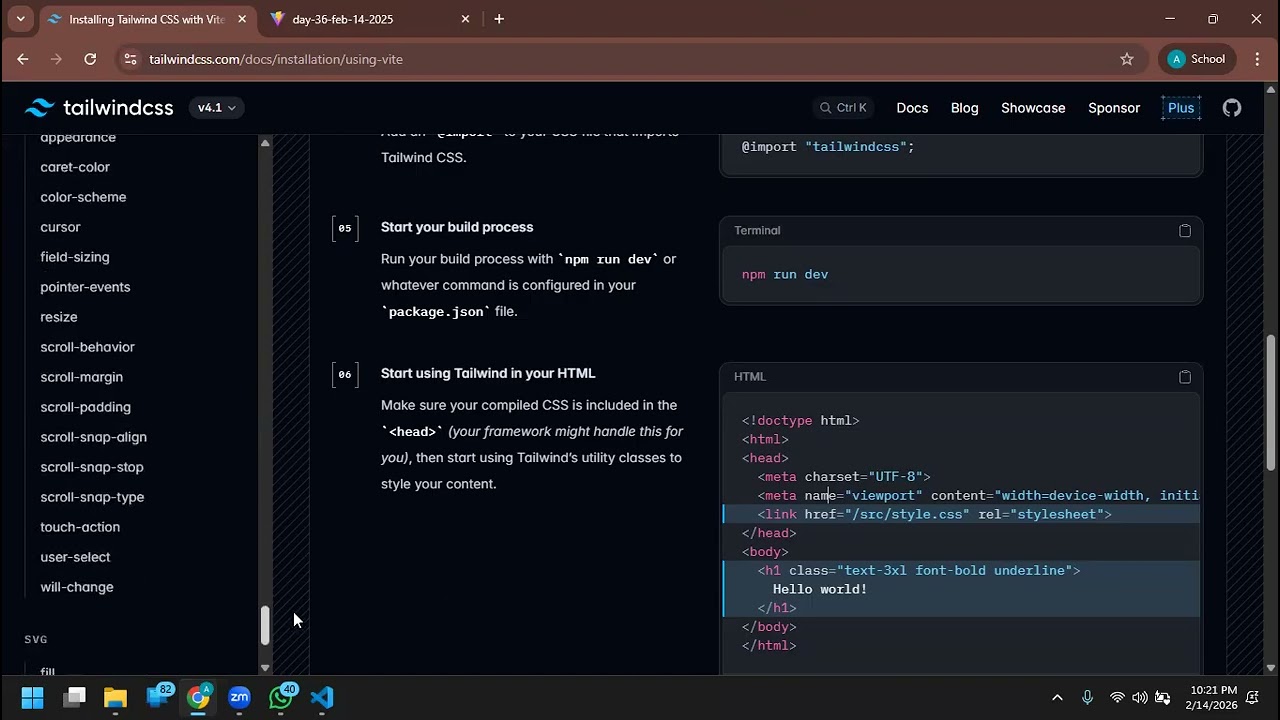
Task: Open the School profile button
Action: 1197,59
